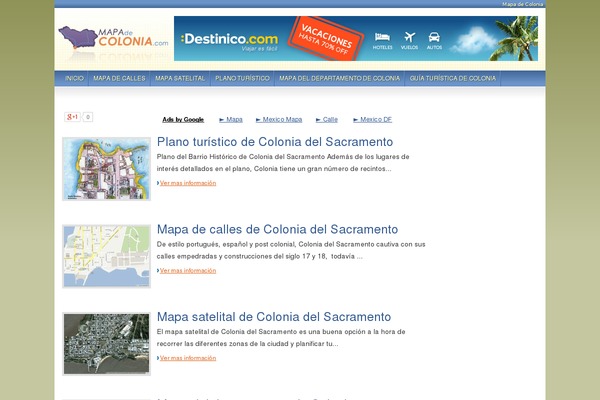Viewport: 600px width, 400px height.
Task: Click Ver mas información under Mapa de calles
Action: click(x=188, y=271)
